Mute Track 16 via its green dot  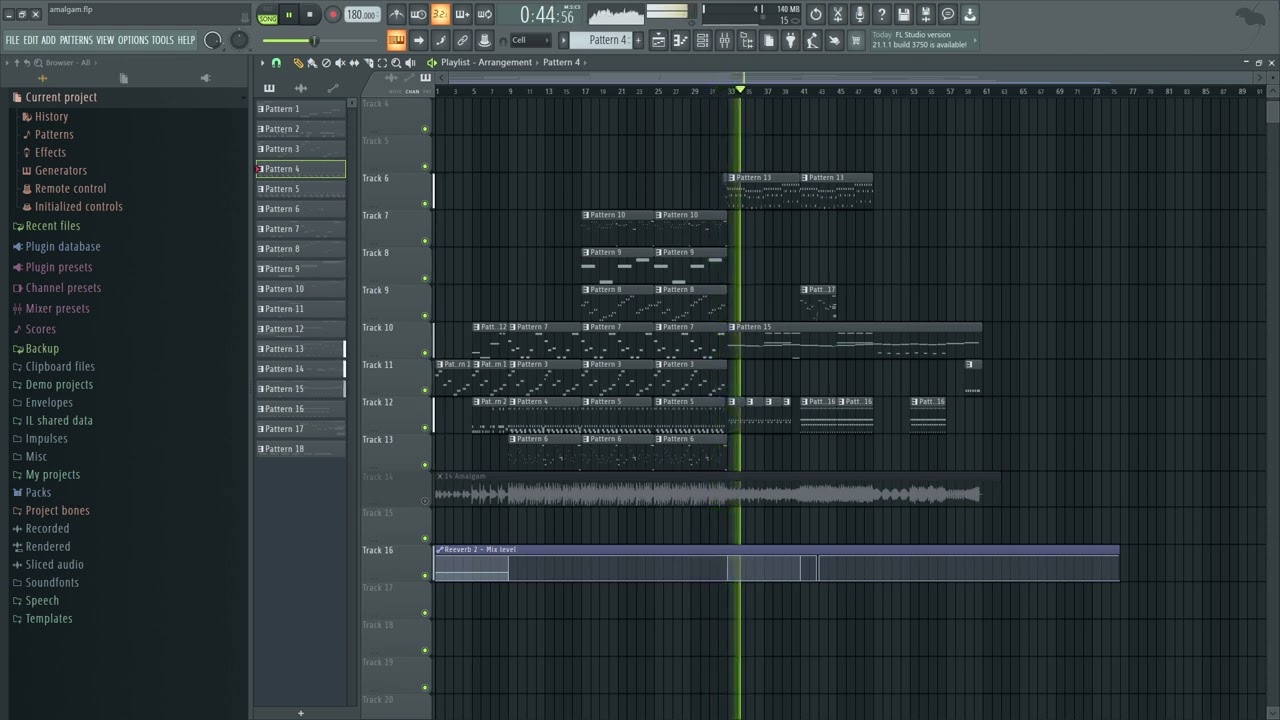pyautogui.click(x=425, y=576)
